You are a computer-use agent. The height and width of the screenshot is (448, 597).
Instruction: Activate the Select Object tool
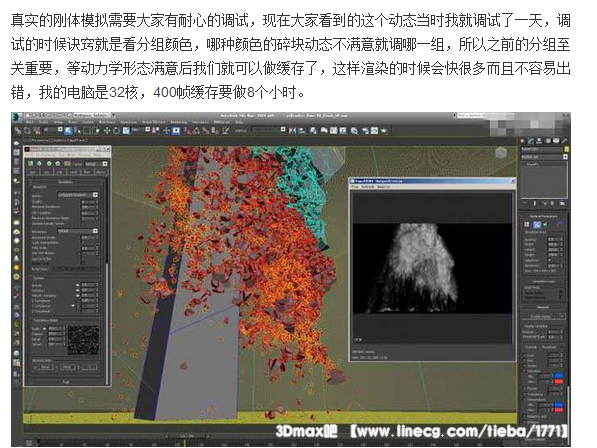(68, 131)
